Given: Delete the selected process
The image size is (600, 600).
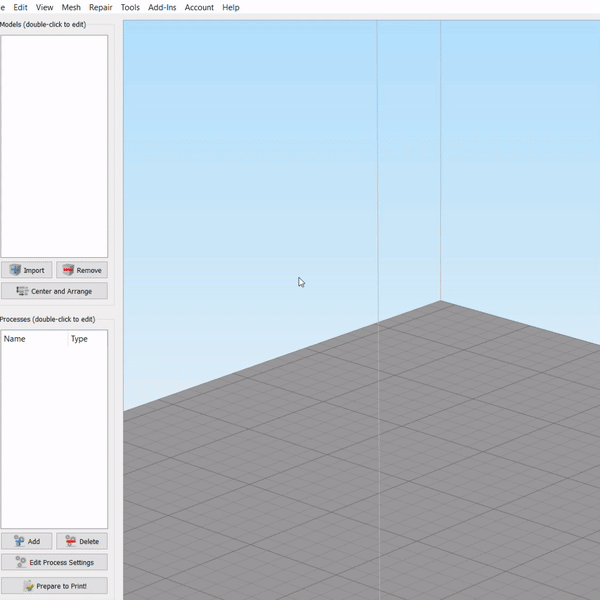Looking at the screenshot, I should pos(82,541).
